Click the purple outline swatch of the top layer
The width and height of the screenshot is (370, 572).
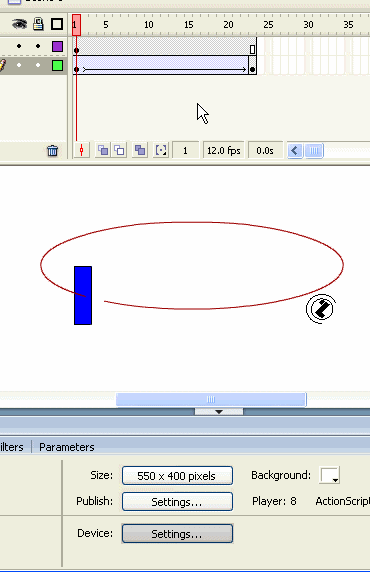point(57,46)
